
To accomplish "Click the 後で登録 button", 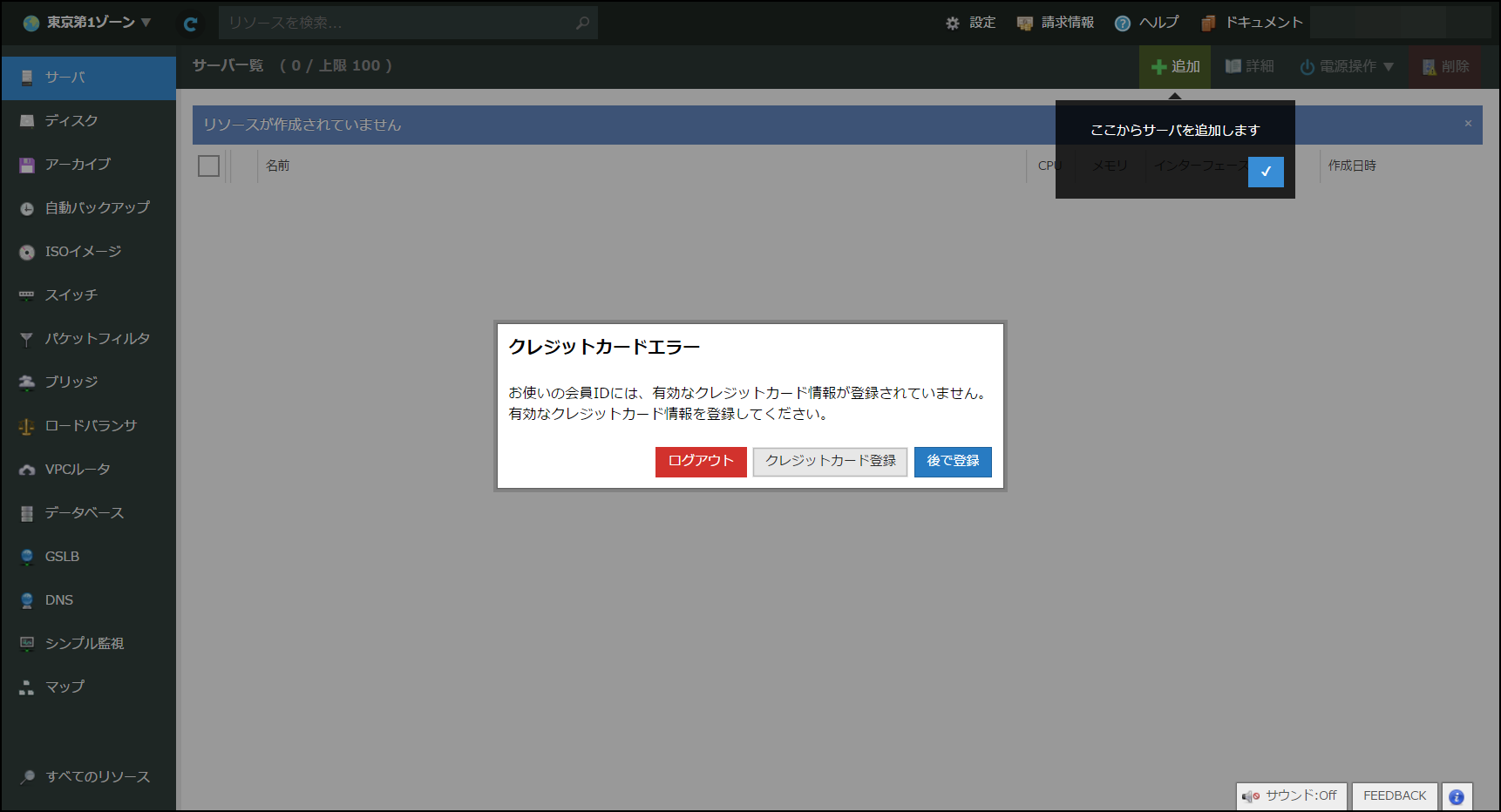I will (x=953, y=461).
